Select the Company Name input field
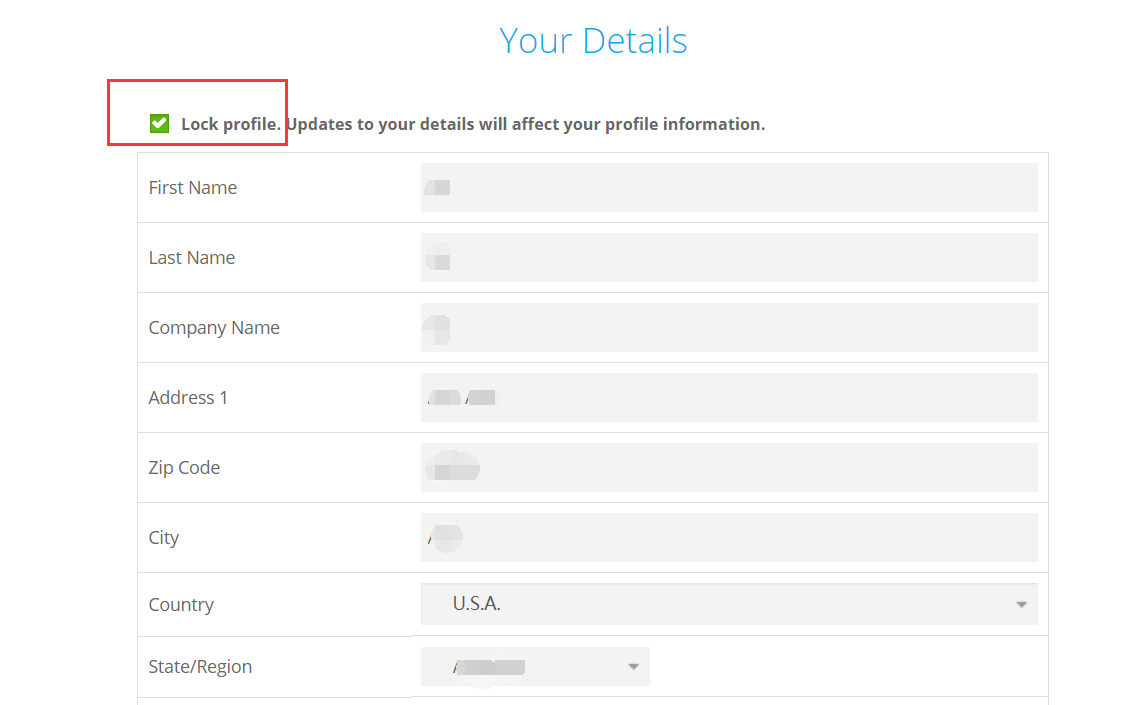 (729, 328)
